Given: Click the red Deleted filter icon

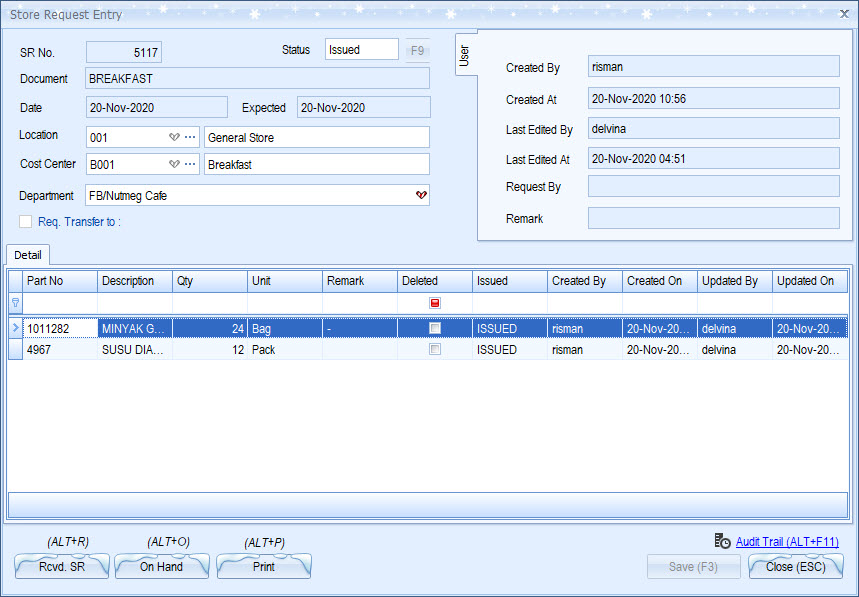Looking at the screenshot, I should pos(435,303).
